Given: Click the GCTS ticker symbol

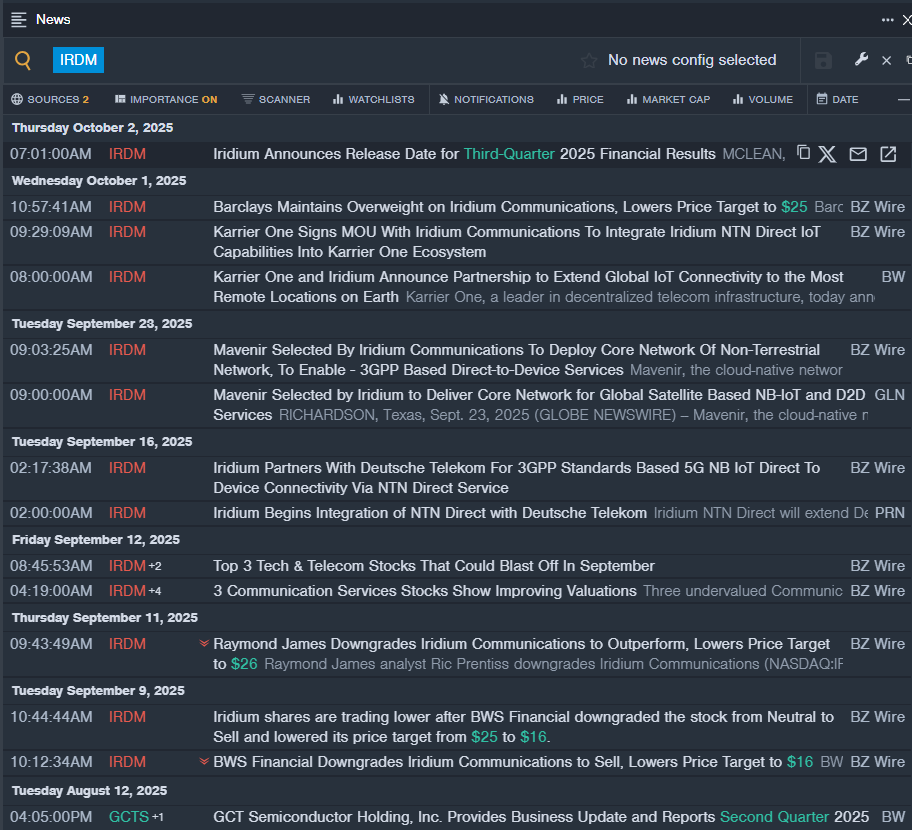Looking at the screenshot, I should coord(127,817).
